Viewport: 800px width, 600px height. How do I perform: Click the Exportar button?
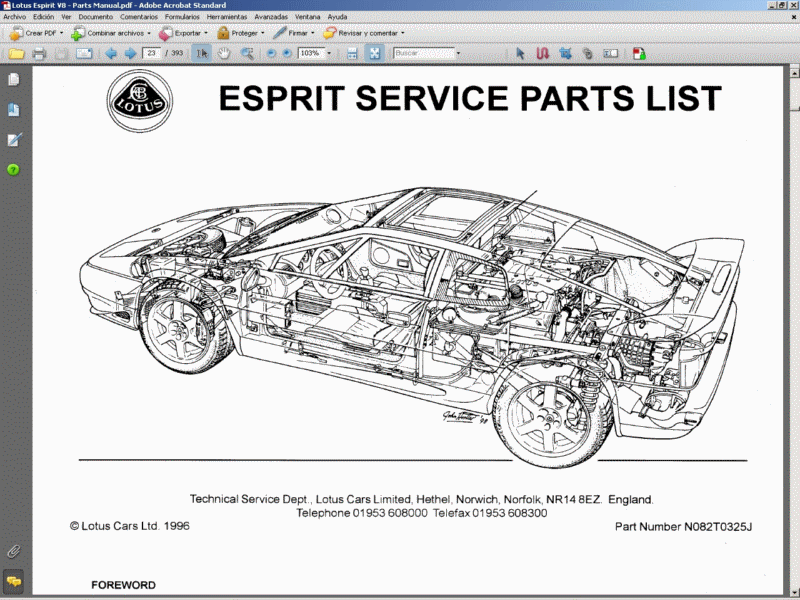183,33
